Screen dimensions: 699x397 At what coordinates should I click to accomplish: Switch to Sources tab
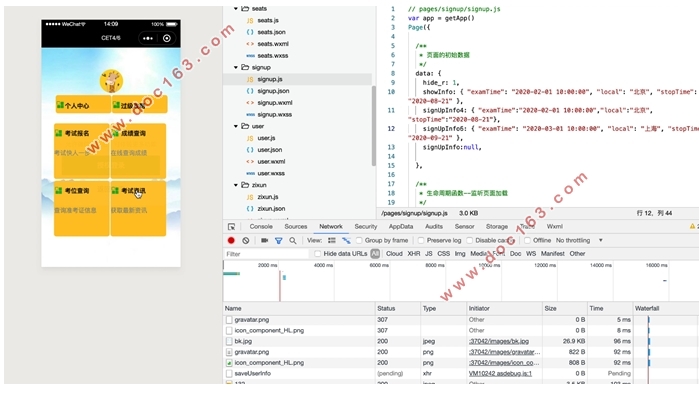pos(296,227)
